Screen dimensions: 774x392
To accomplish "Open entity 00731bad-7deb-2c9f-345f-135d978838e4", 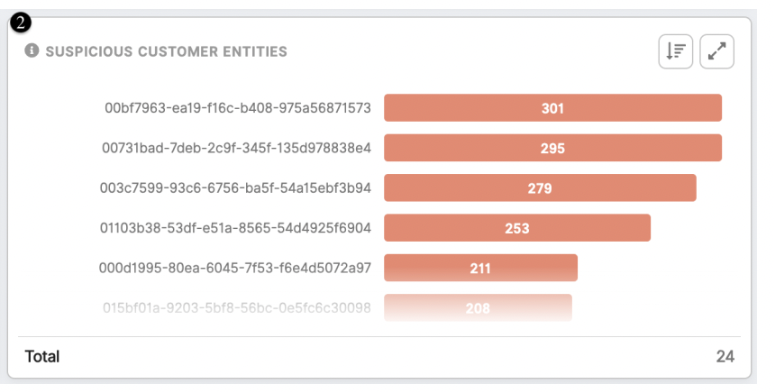I will tap(236, 148).
